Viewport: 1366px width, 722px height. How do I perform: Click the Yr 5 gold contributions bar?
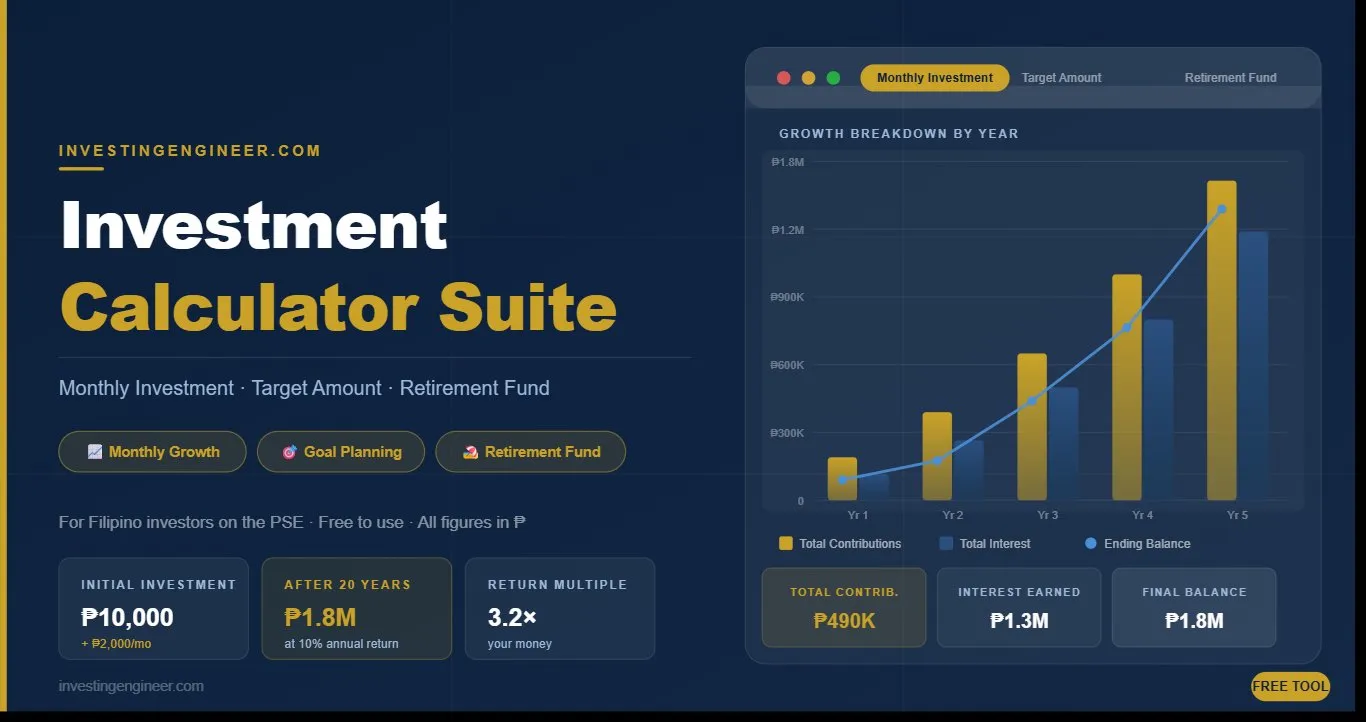point(1222,340)
